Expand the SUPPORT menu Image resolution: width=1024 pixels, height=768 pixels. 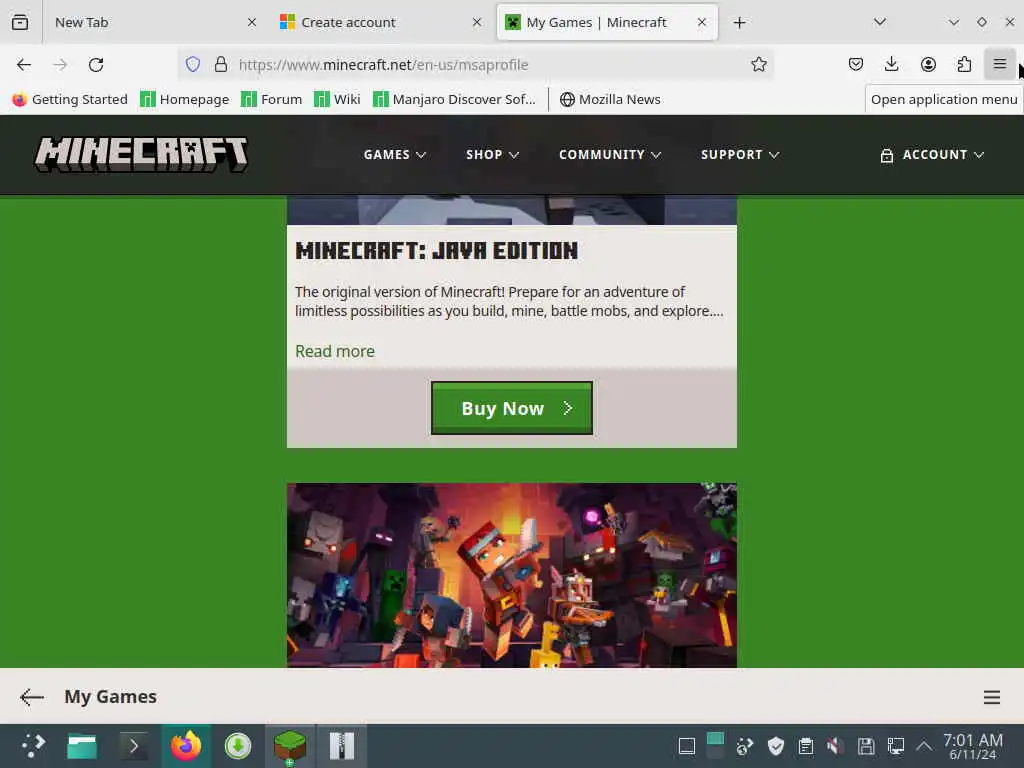(740, 155)
